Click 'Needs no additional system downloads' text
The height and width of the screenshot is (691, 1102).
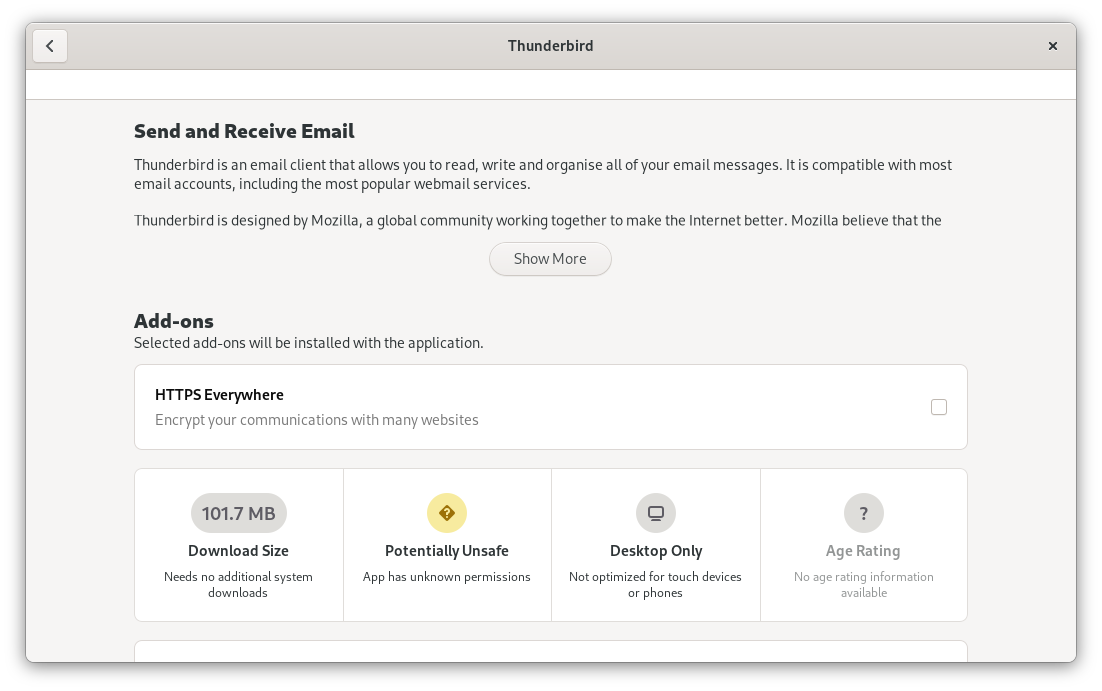[x=238, y=584]
